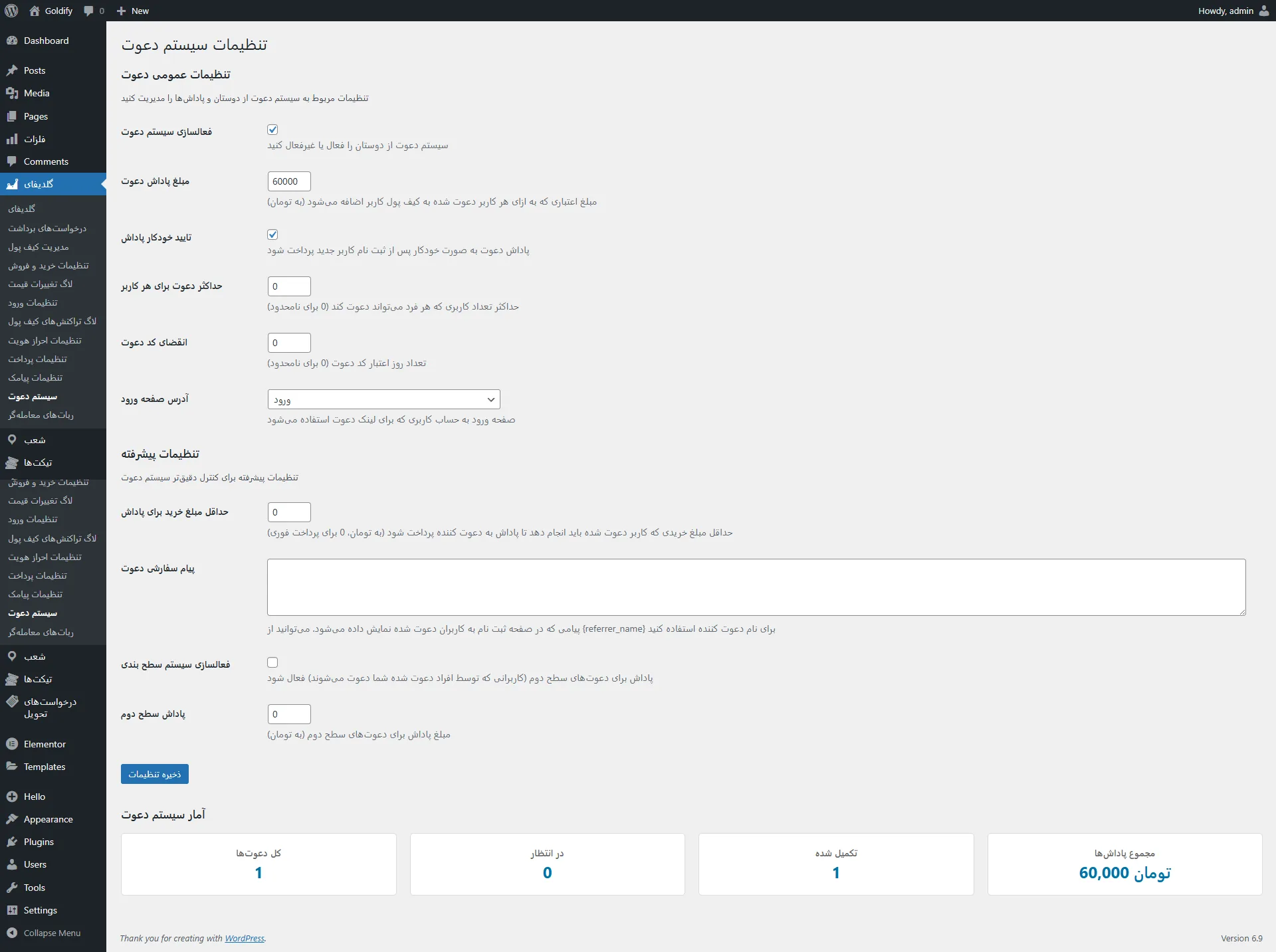Open Plugins menu via plug icon
This screenshot has height=952, width=1276.
point(12,842)
